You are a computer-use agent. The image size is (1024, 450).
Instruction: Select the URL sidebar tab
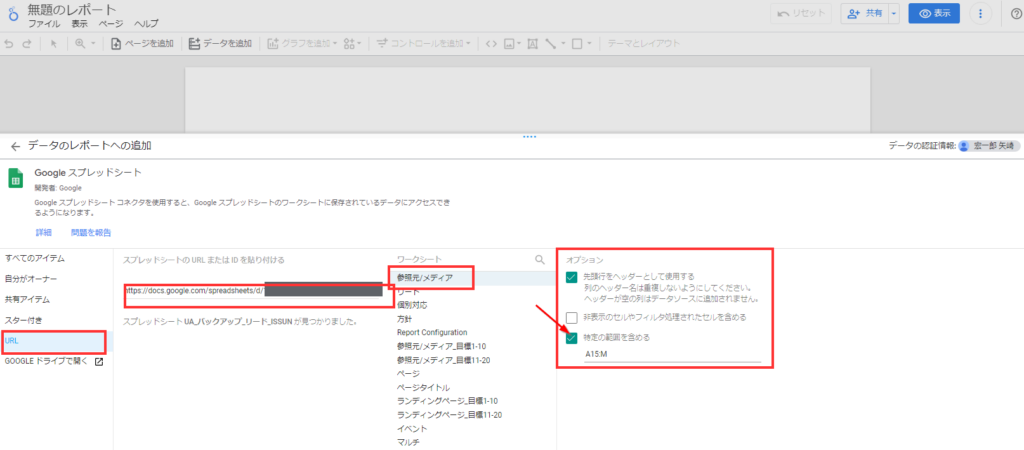(x=56, y=341)
